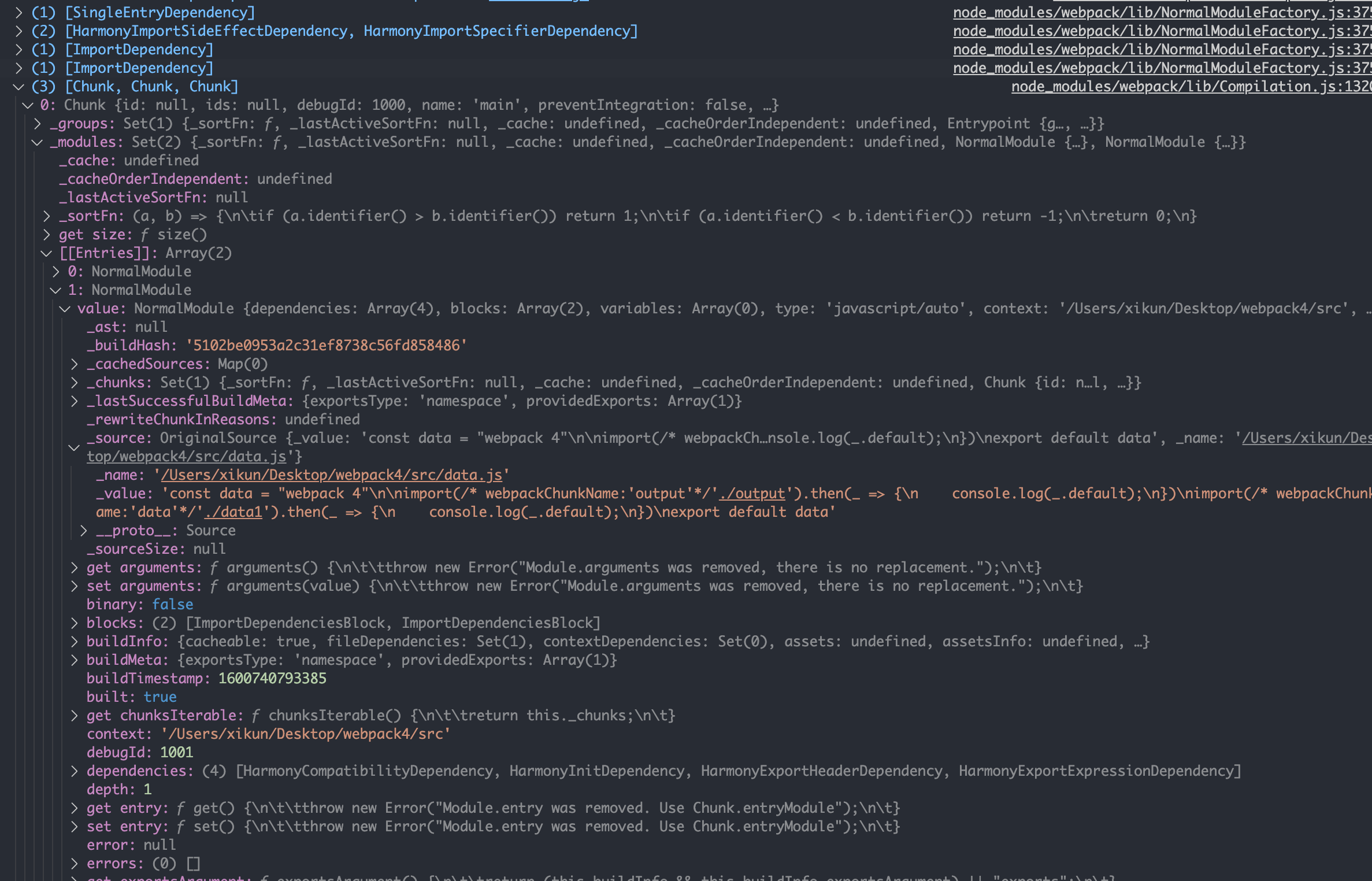The height and width of the screenshot is (881, 1372).
Task: Expand the _cachedSources Map(0) property
Action: (x=74, y=364)
